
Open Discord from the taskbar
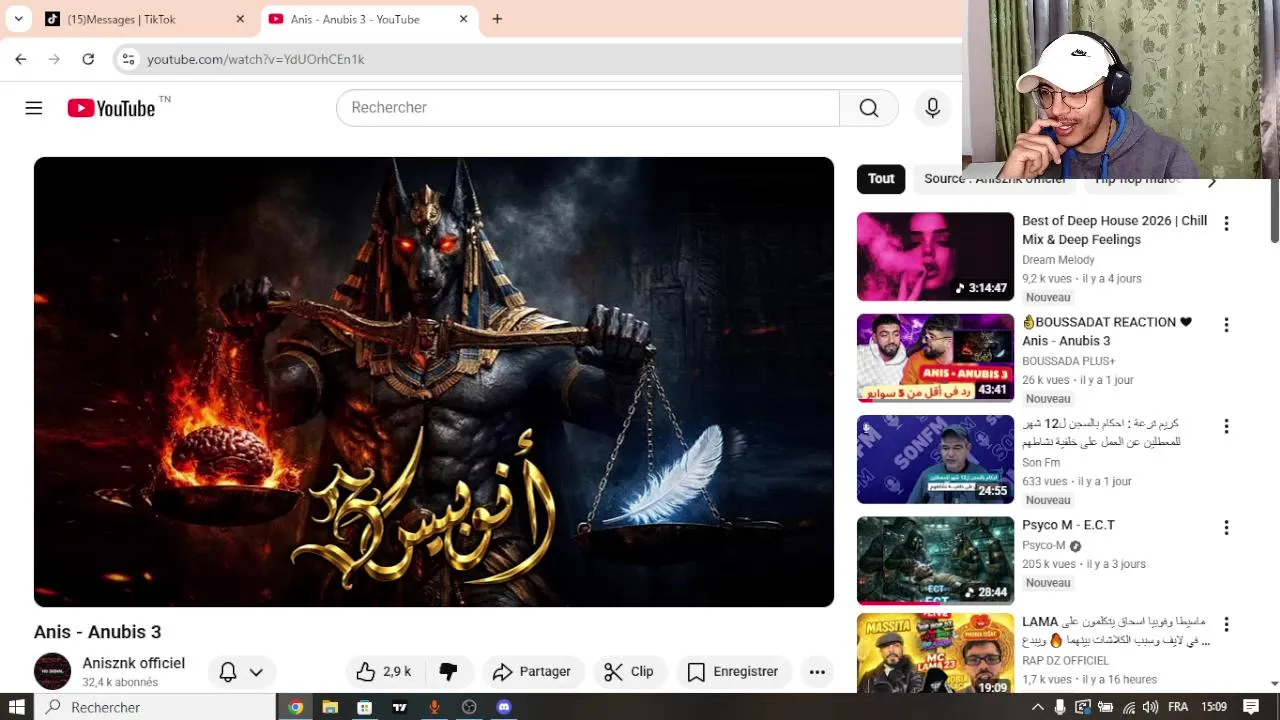[x=504, y=707]
